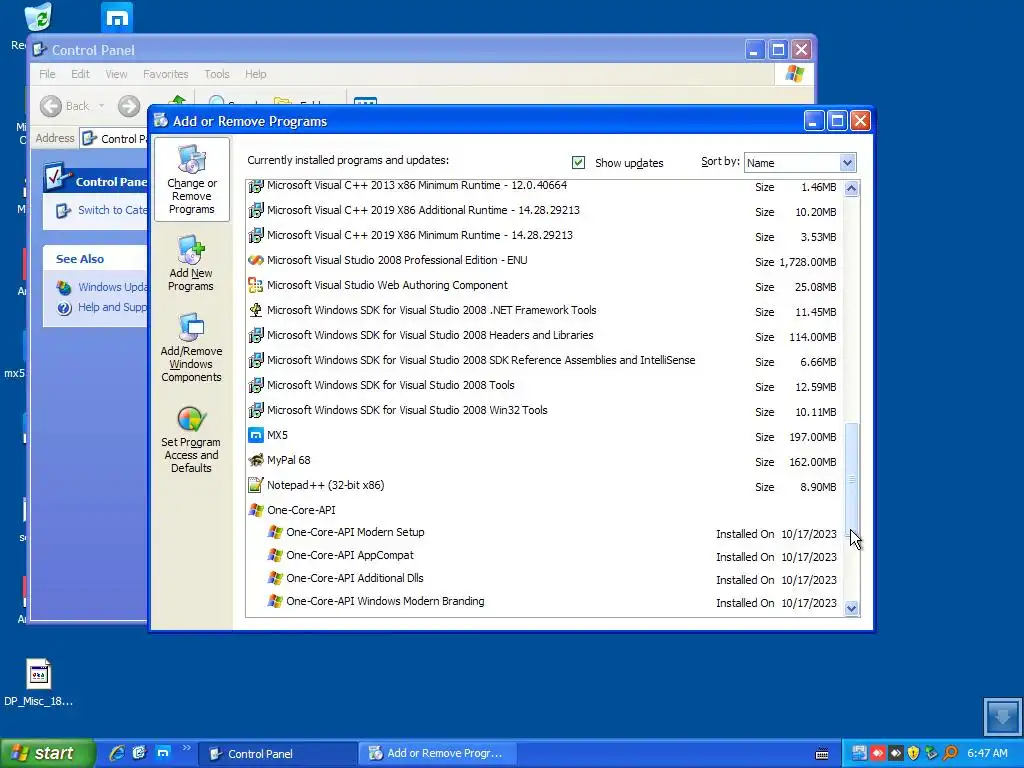Click the One-Core-API AppCompat icon

pyautogui.click(x=275, y=555)
